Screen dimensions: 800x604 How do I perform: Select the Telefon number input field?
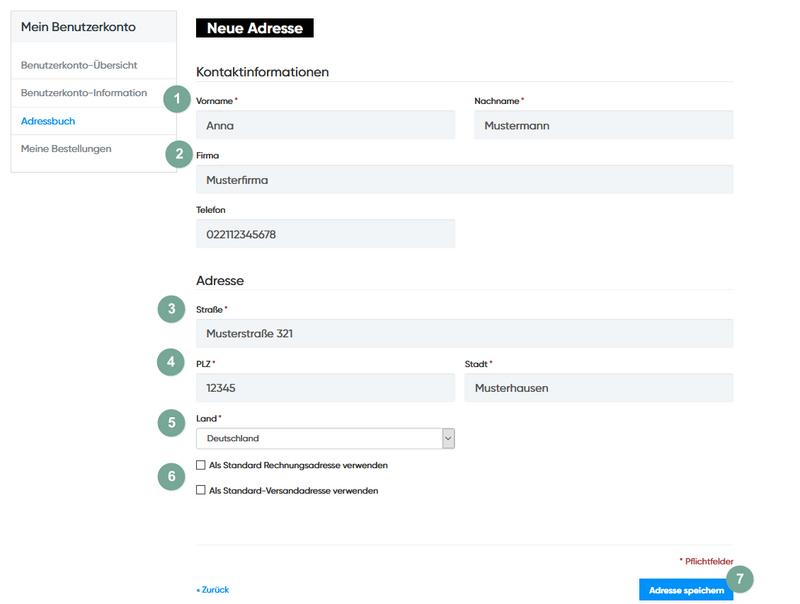click(x=325, y=234)
